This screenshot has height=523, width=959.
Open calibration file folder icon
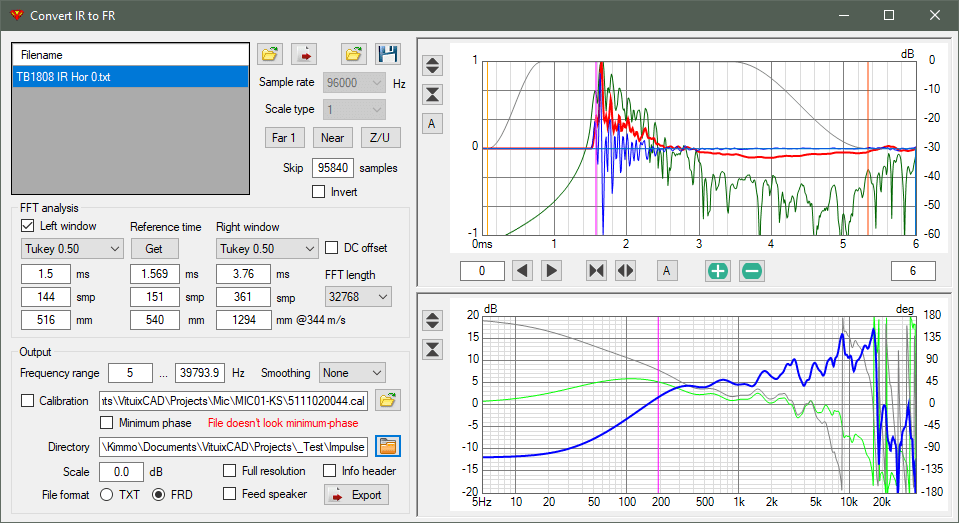coord(388,401)
